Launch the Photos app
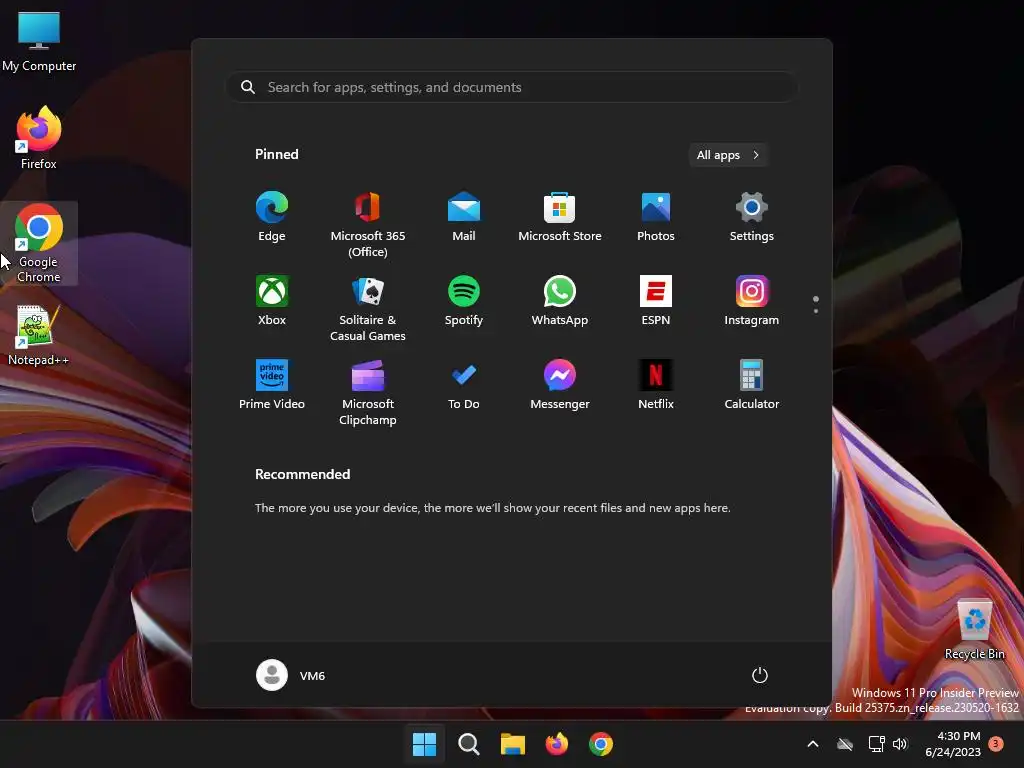Image resolution: width=1024 pixels, height=768 pixels. tap(656, 217)
